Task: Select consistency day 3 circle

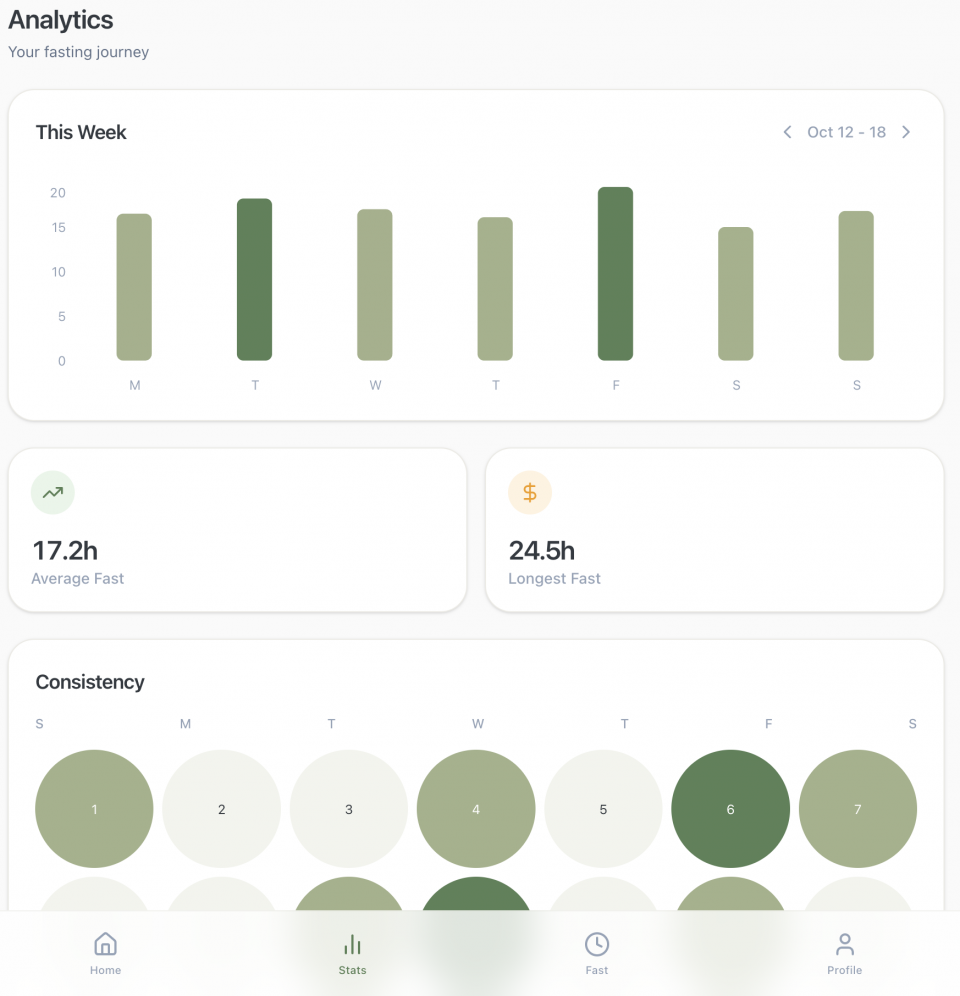Action: 349,809
